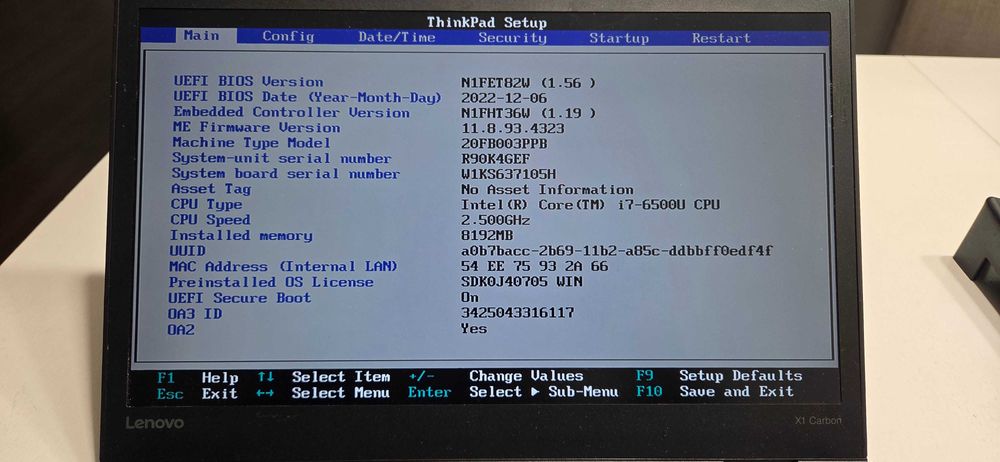
Task: Click the left/right arrows Select Menu hint
Action: pos(323,393)
